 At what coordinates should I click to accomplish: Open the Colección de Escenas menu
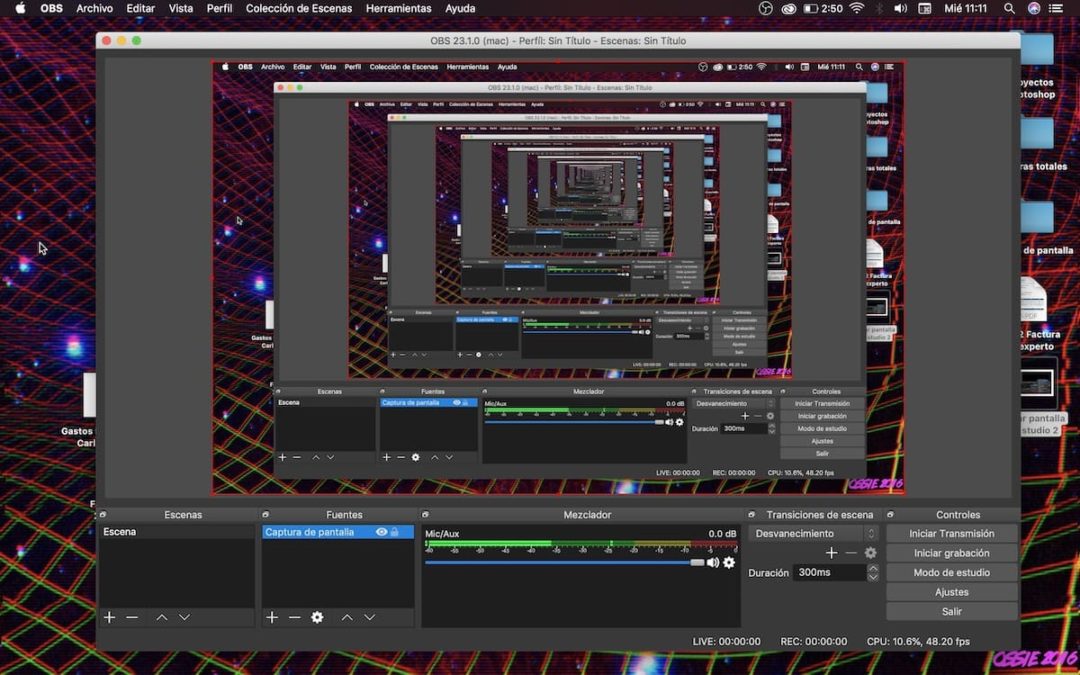coord(299,8)
